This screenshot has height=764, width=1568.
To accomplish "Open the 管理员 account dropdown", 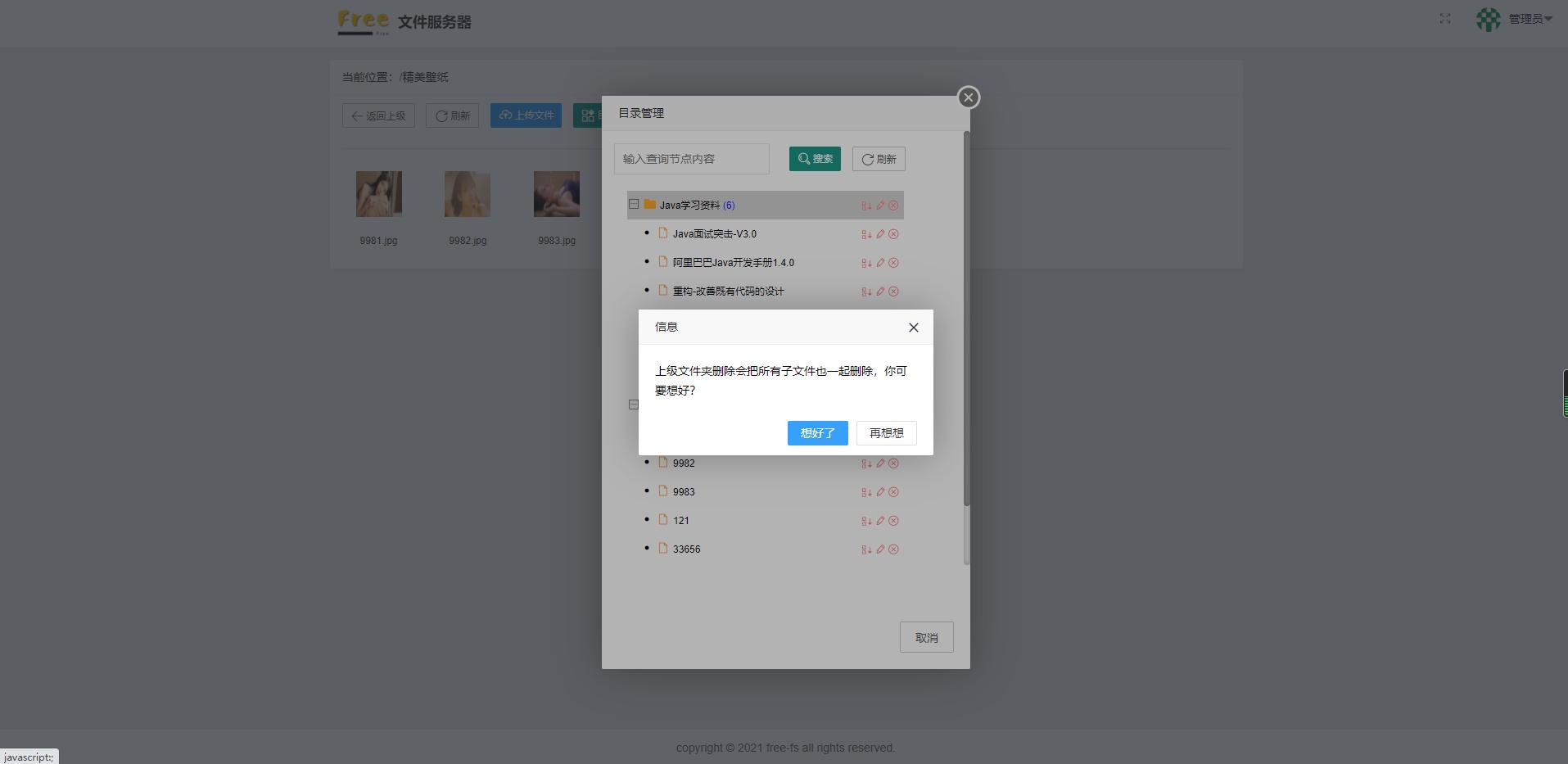I will 1528,19.
